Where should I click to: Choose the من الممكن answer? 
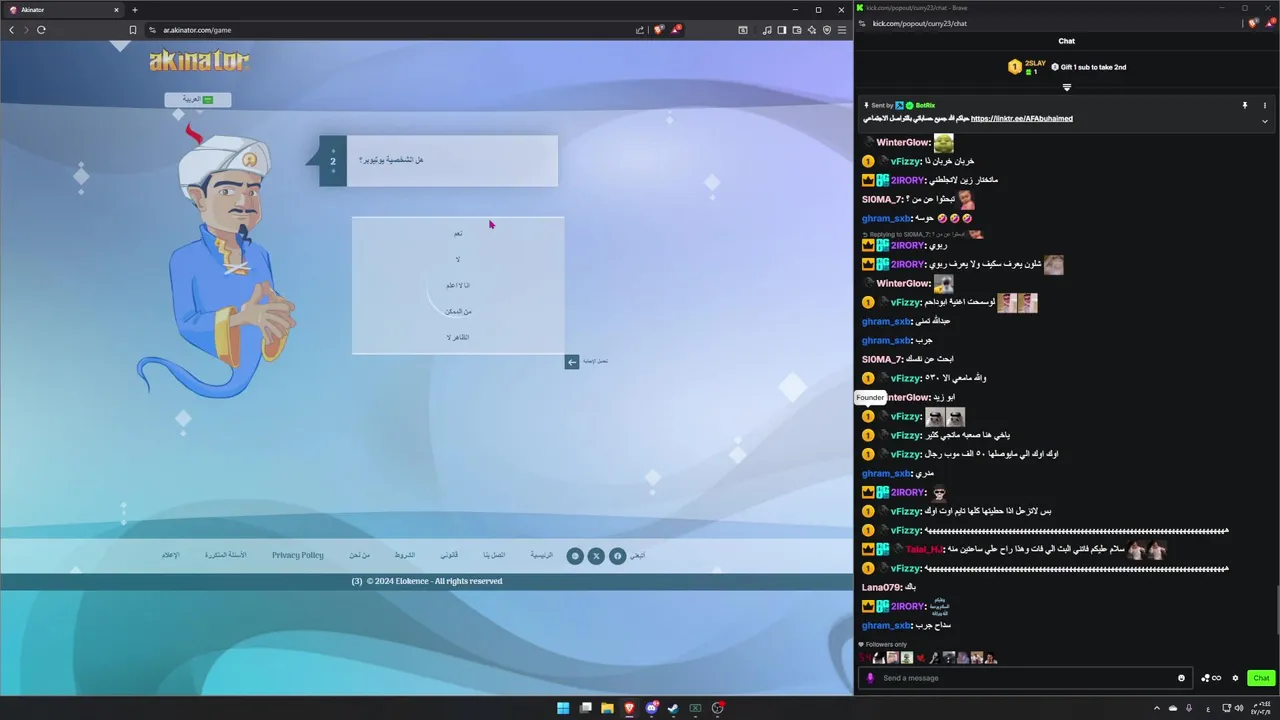[458, 311]
